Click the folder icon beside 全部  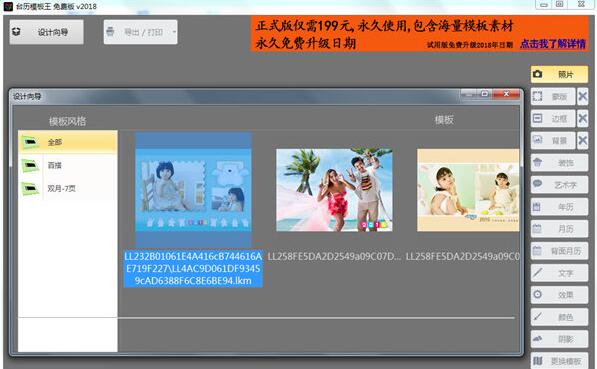coord(30,142)
